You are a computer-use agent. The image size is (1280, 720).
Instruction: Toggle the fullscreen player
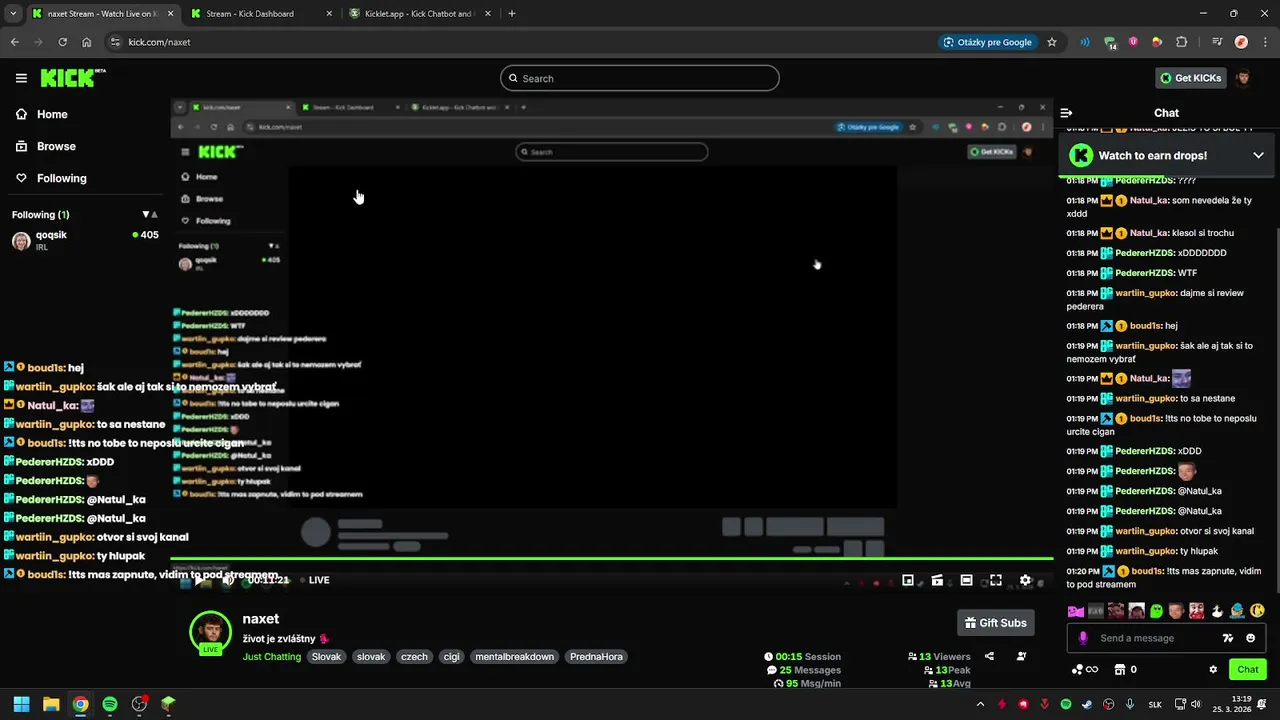coord(996,580)
